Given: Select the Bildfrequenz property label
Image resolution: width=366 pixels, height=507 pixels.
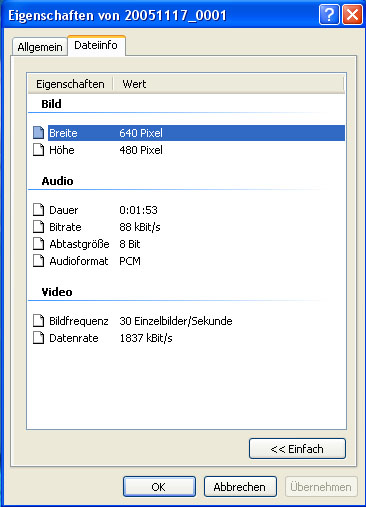Looking at the screenshot, I should [79, 321].
